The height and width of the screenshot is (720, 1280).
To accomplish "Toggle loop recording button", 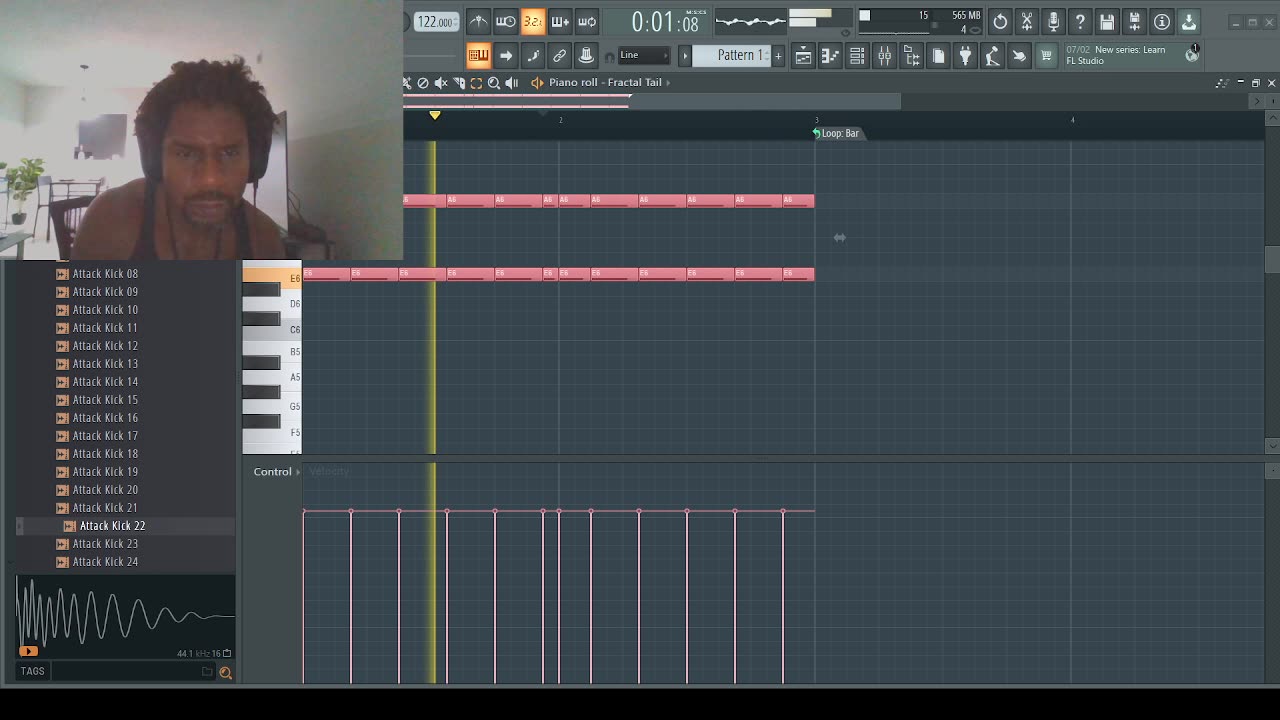I will pos(587,22).
